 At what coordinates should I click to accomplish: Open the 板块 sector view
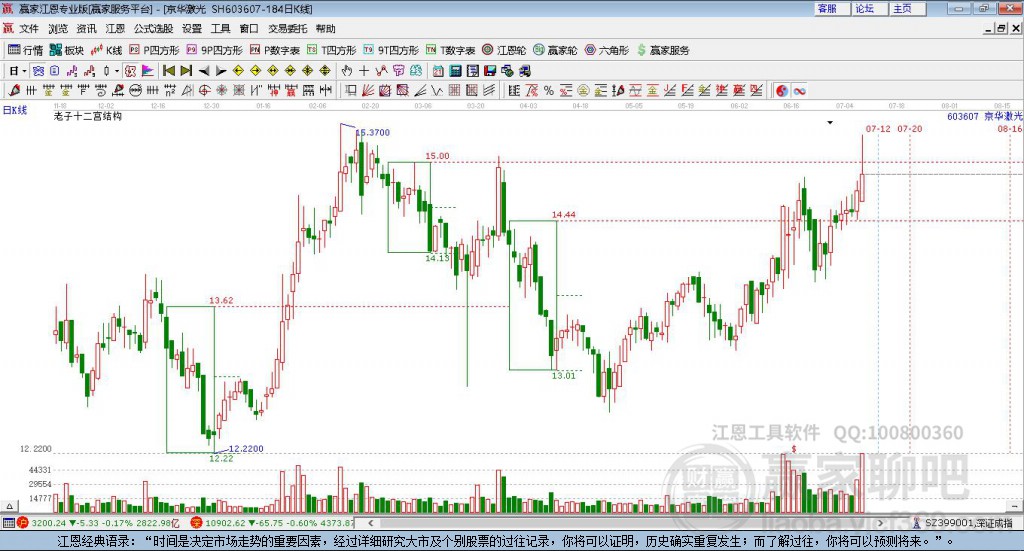tap(67, 50)
